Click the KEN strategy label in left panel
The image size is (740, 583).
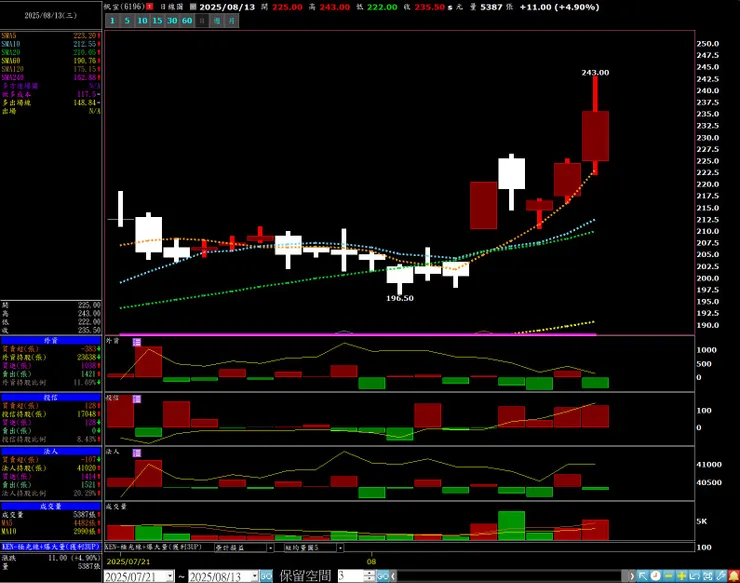[50, 547]
